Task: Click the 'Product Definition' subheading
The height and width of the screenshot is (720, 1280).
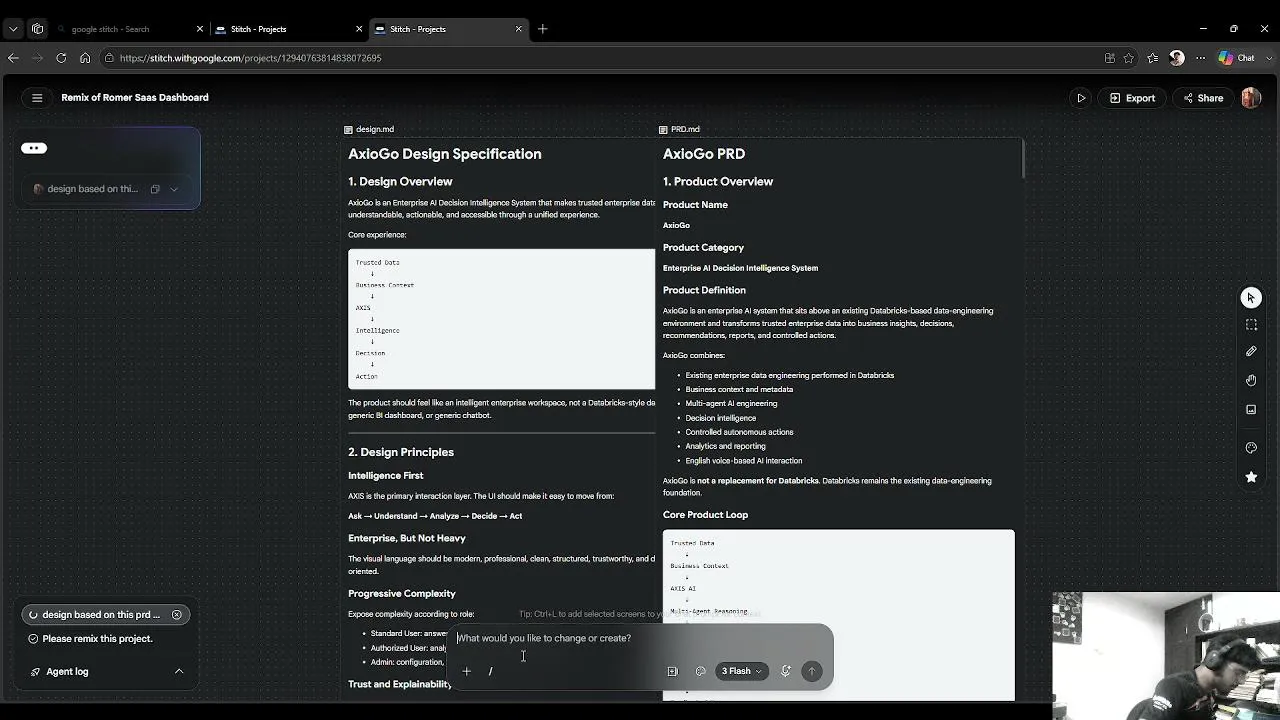Action: pos(704,291)
